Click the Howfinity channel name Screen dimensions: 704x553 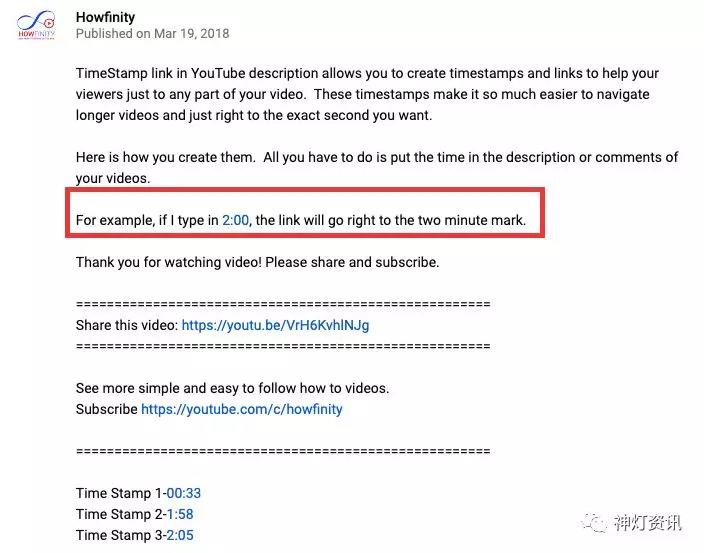(106, 17)
